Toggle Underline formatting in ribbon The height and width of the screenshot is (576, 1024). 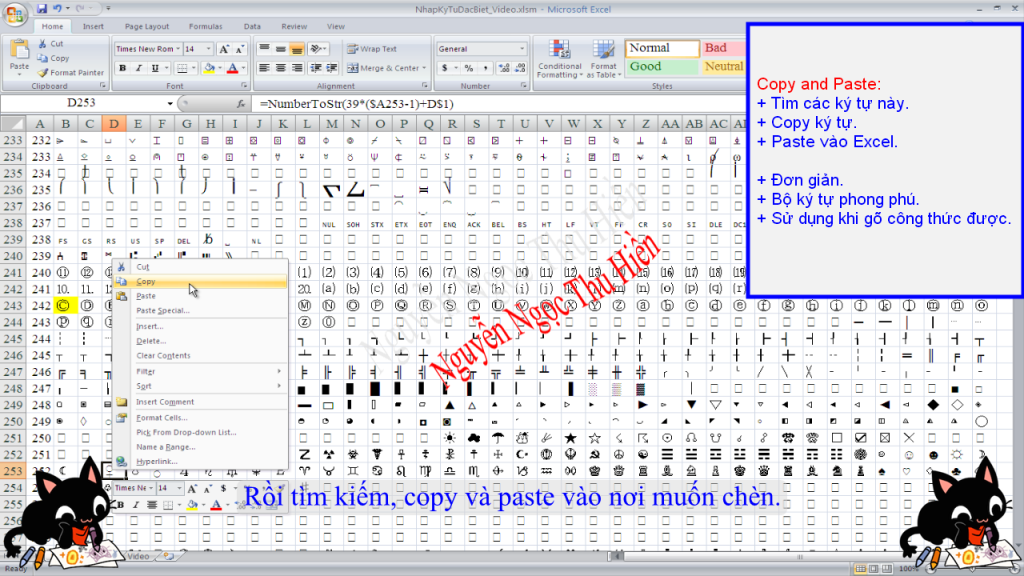tap(155, 68)
